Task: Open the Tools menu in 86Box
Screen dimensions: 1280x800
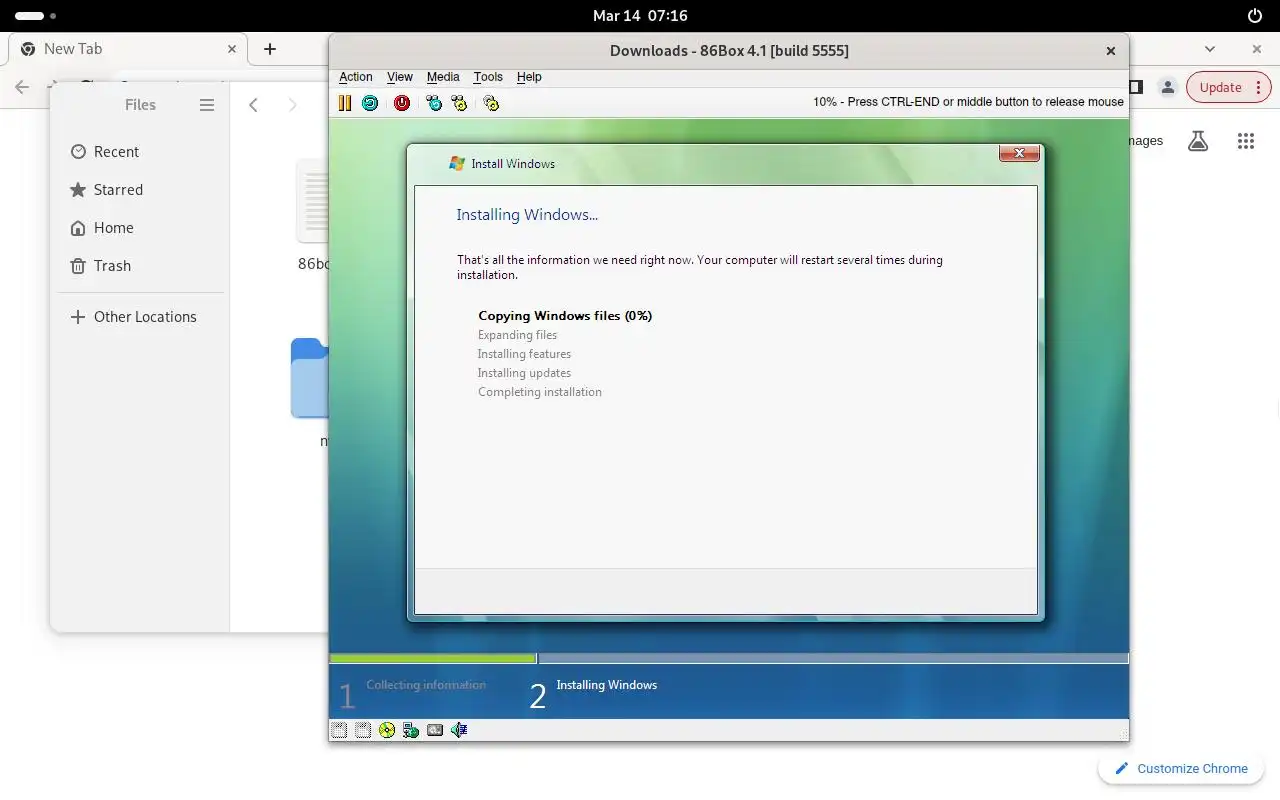Action: point(488,77)
